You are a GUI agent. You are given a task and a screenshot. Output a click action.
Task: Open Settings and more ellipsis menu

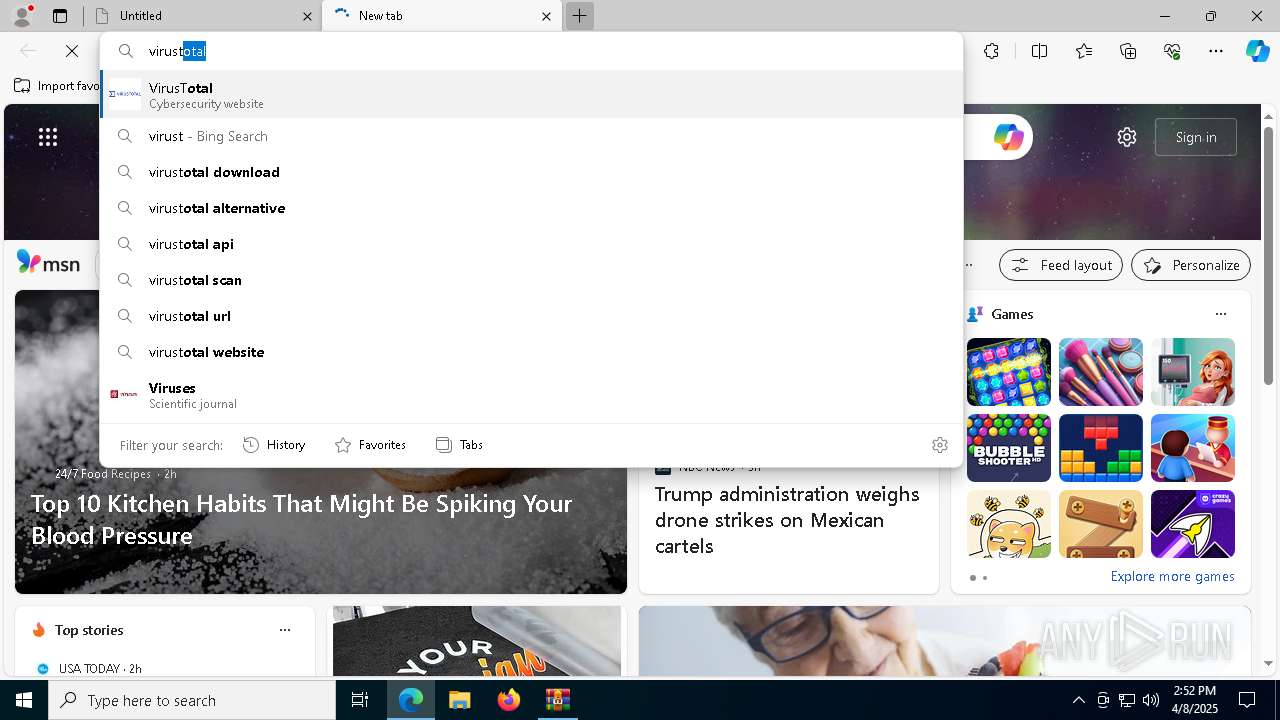tap(1216, 51)
